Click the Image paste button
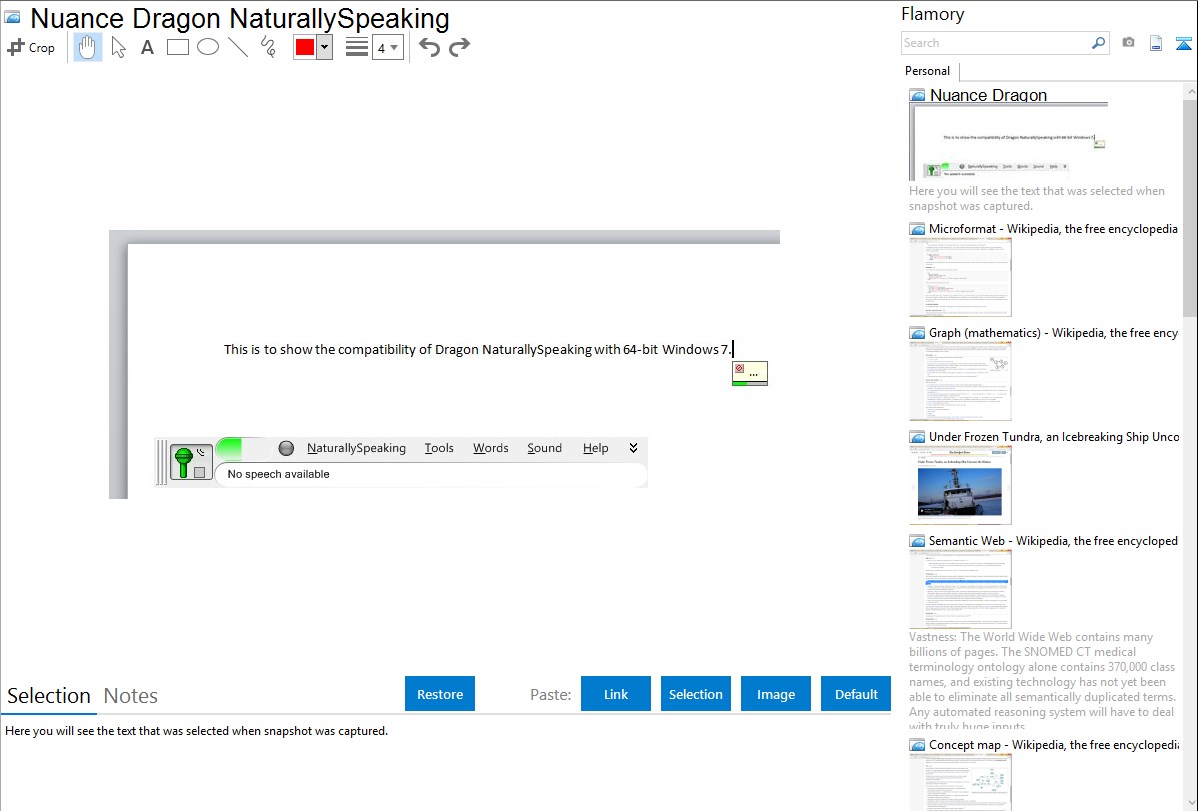Viewport: 1198px width, 811px height. (x=775, y=694)
